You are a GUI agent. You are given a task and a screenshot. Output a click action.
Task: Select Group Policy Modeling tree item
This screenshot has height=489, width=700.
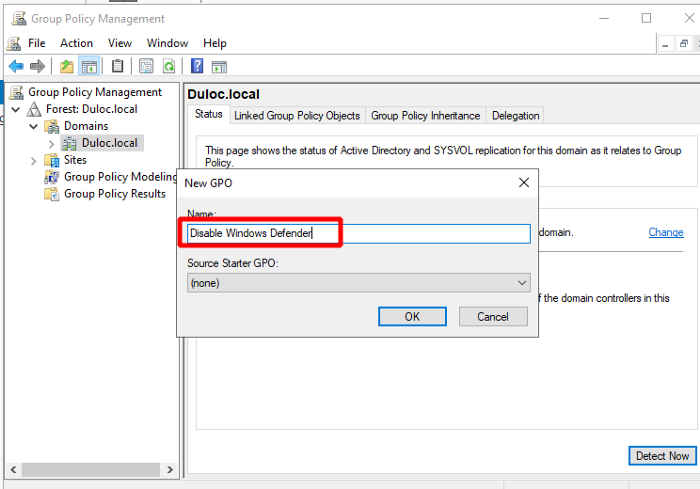click(x=121, y=177)
